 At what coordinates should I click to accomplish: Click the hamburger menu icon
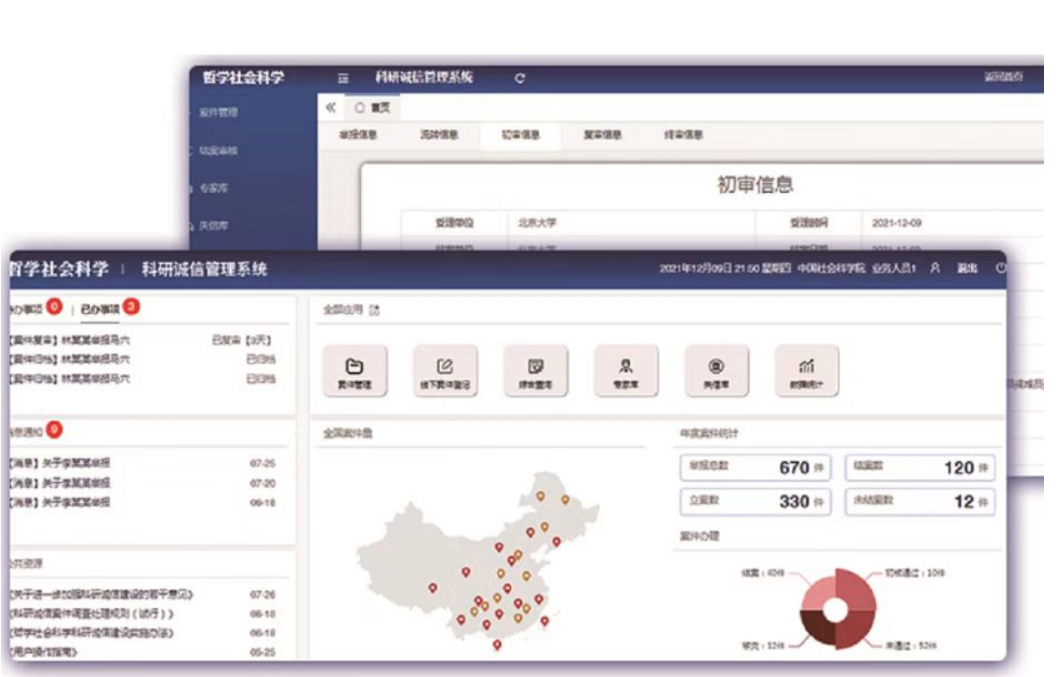[x=343, y=78]
